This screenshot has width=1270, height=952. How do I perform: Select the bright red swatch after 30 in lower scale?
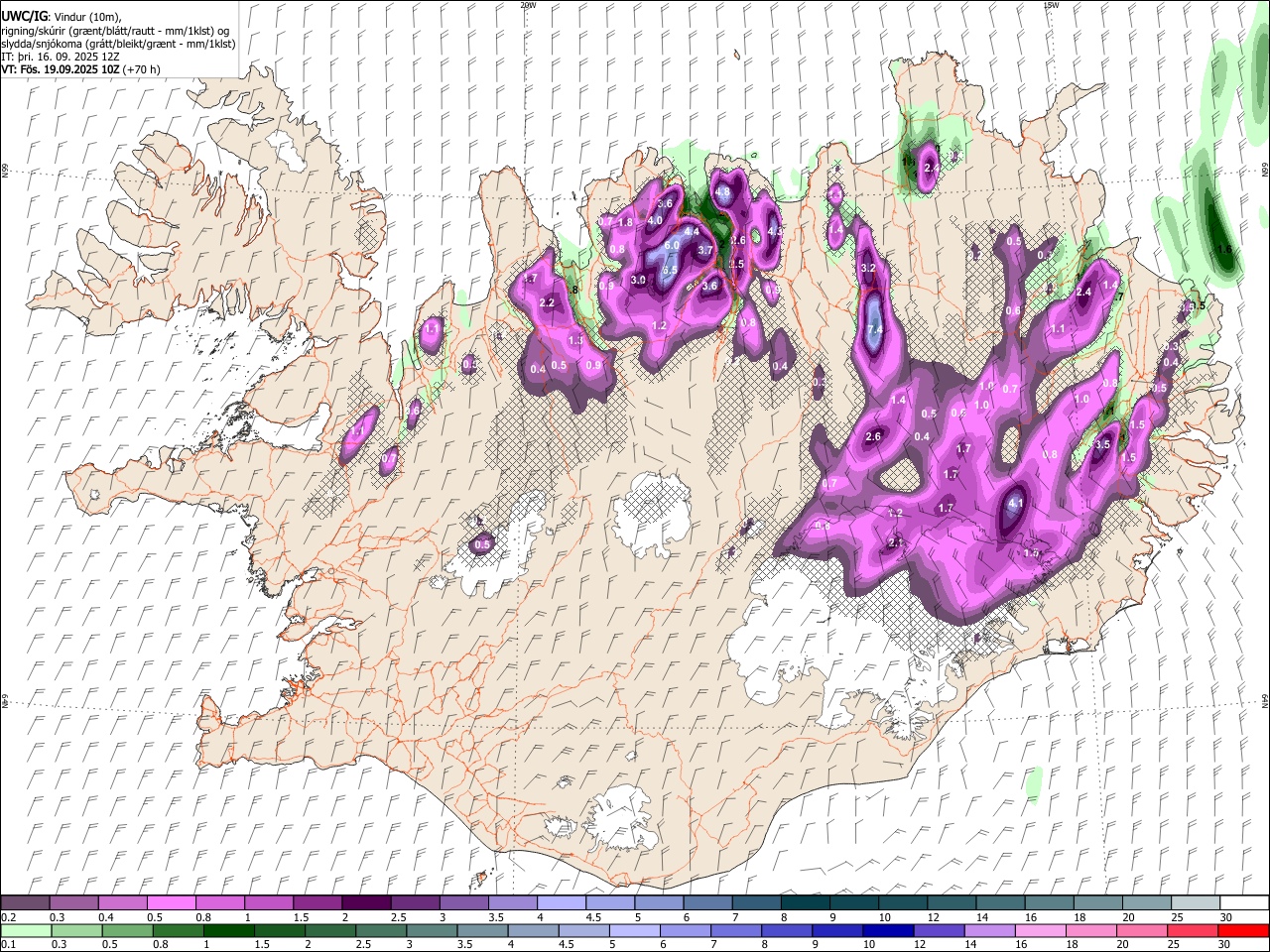click(1242, 931)
